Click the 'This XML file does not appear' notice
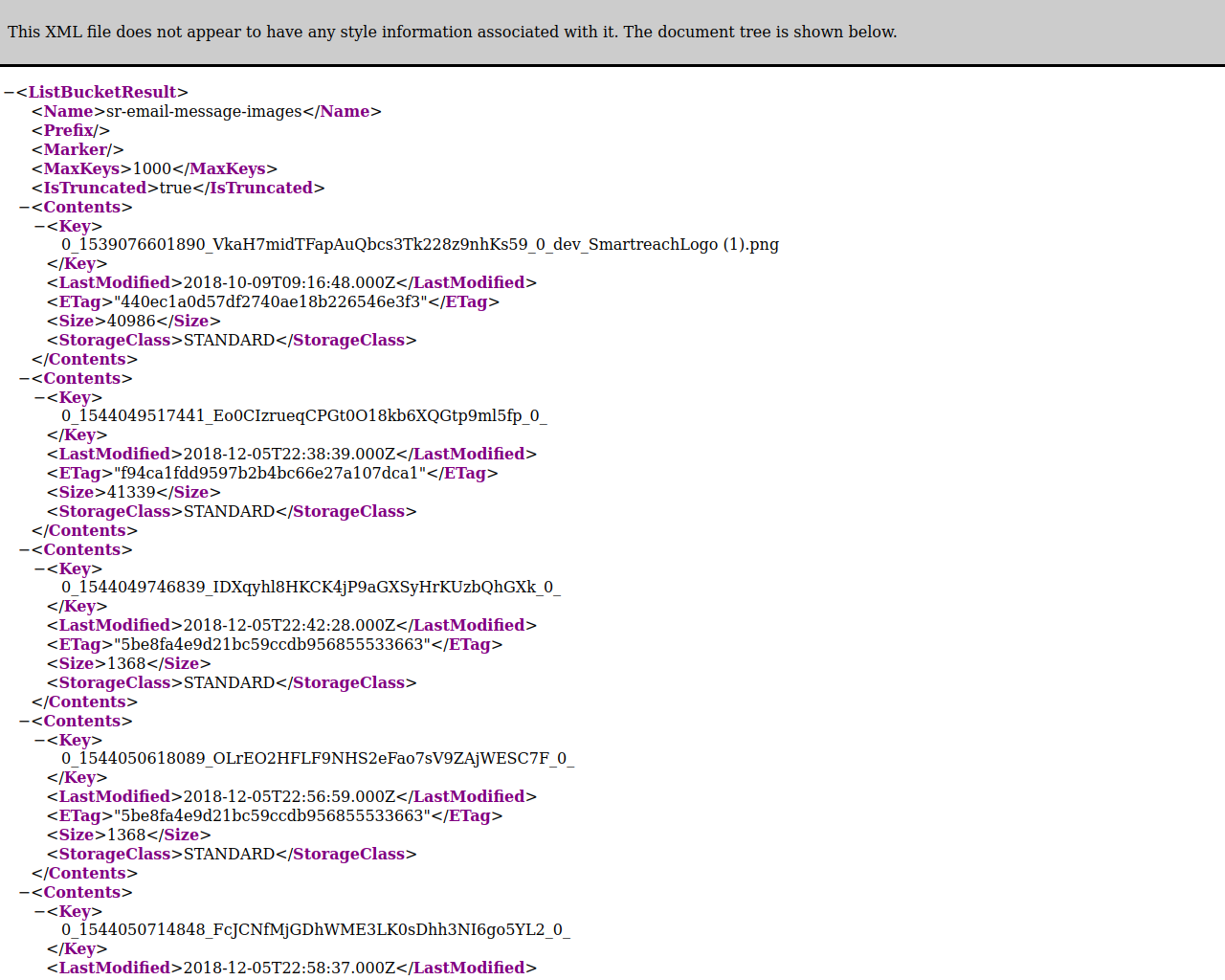Screen dimensions: 1225x980 pos(453,33)
